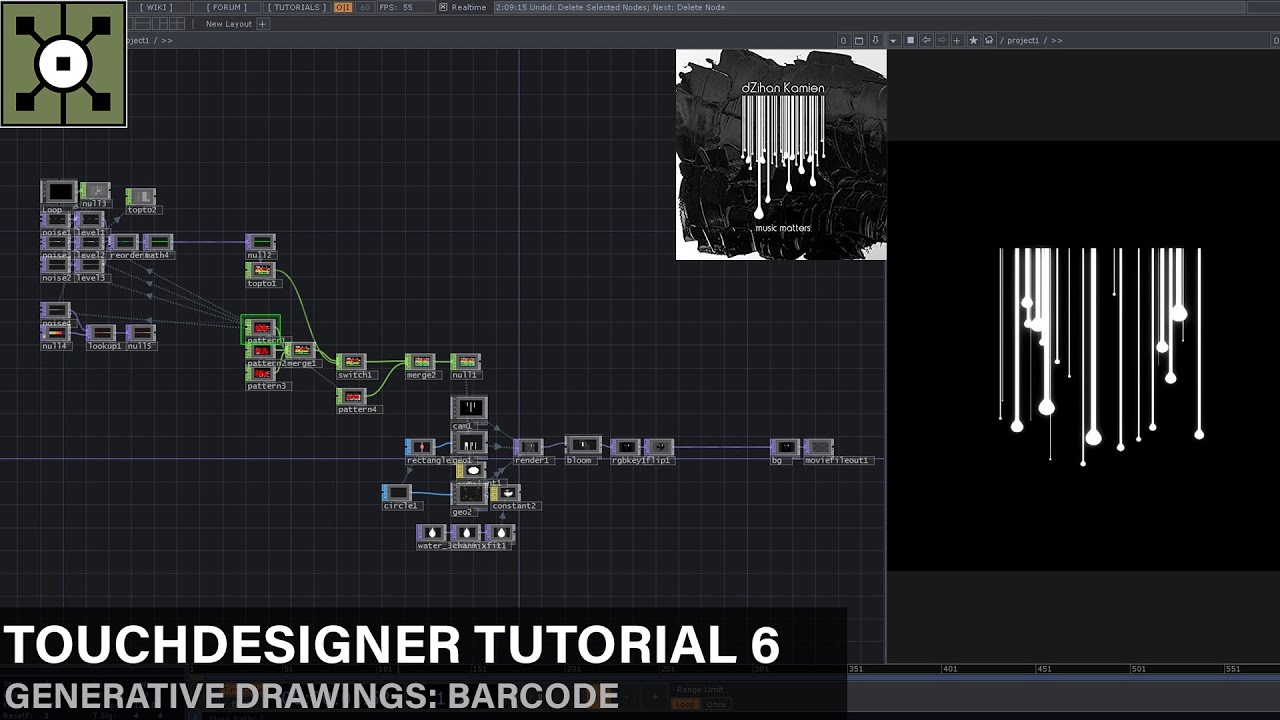Select the lookup1 node
The image size is (1280, 720).
click(101, 333)
